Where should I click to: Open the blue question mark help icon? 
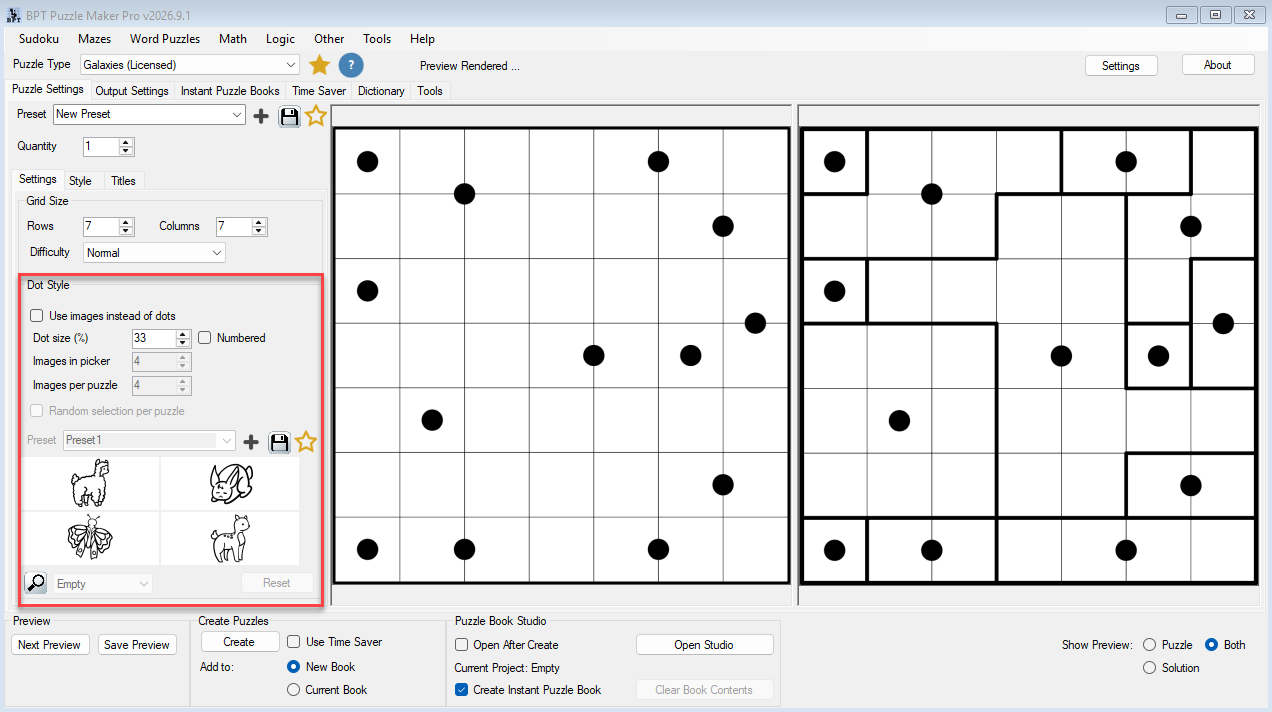(351, 65)
